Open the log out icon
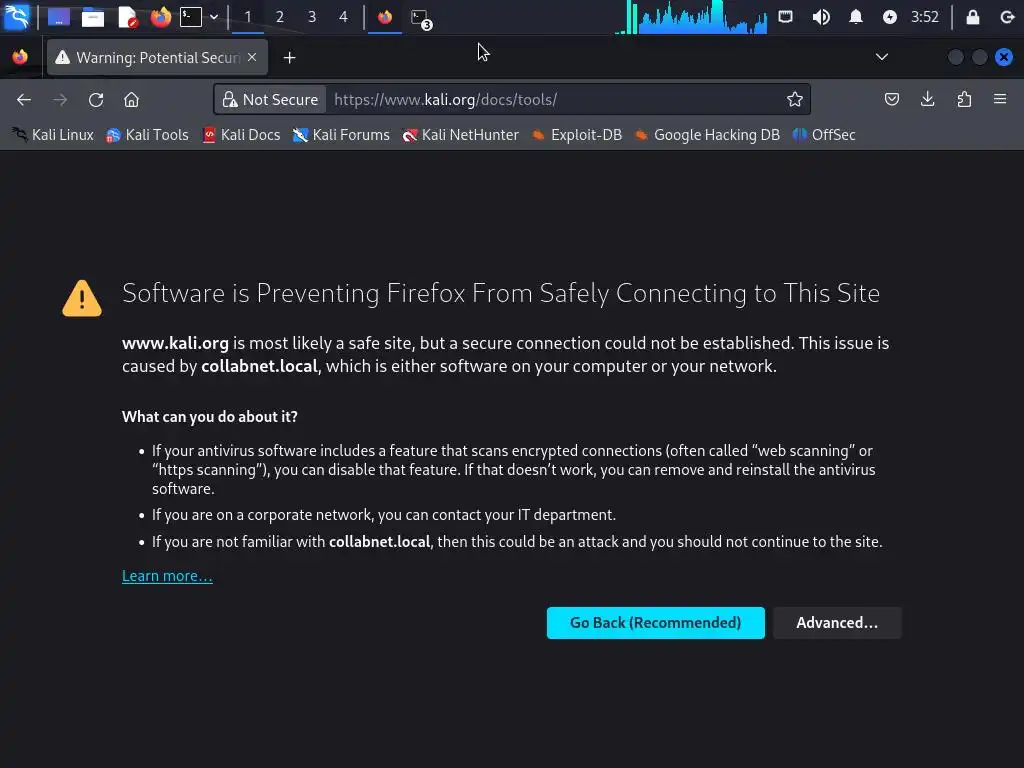Screen dimensions: 1024x768 [1007, 17]
